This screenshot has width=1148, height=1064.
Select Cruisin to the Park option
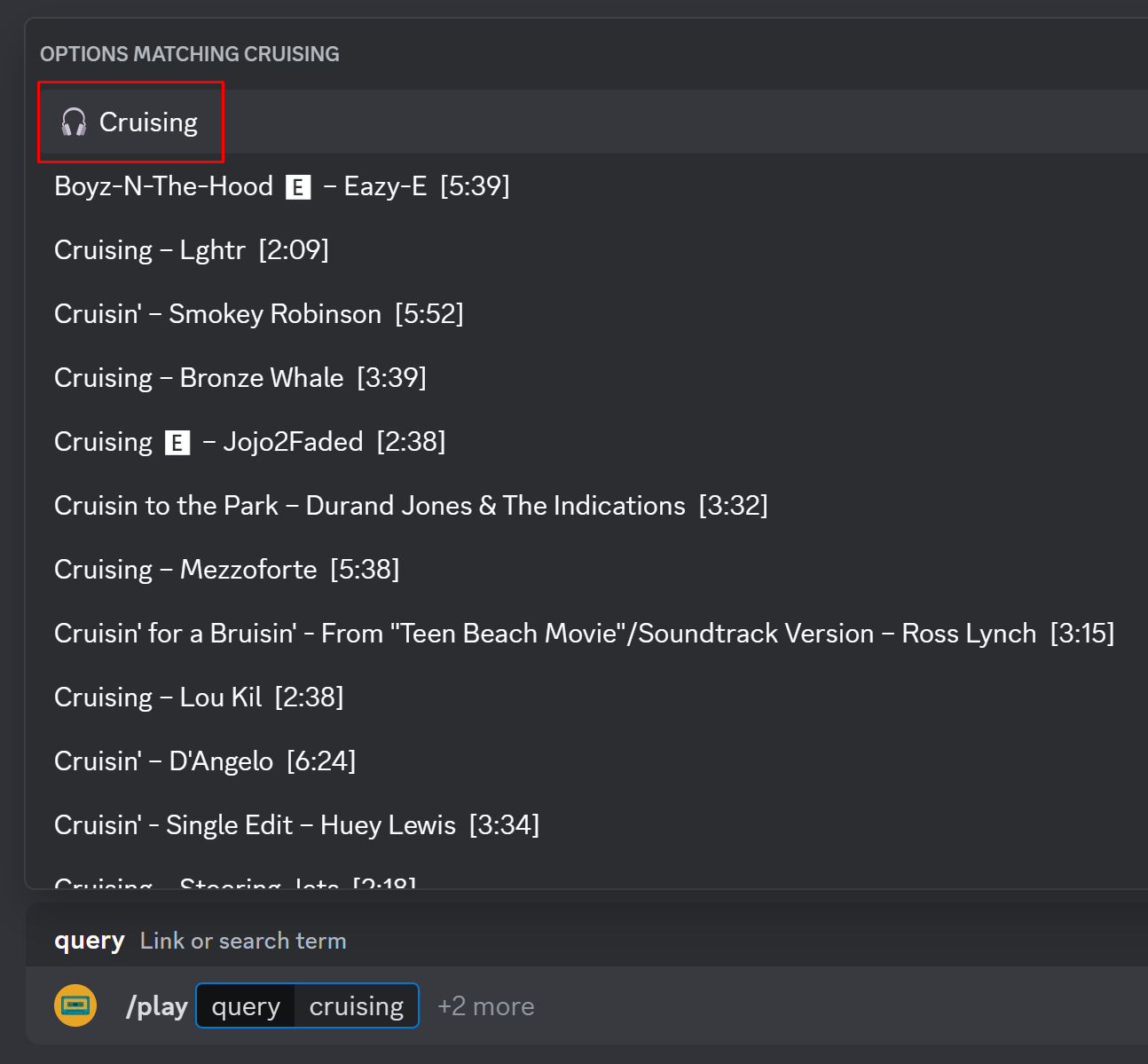pyautogui.click(x=411, y=506)
